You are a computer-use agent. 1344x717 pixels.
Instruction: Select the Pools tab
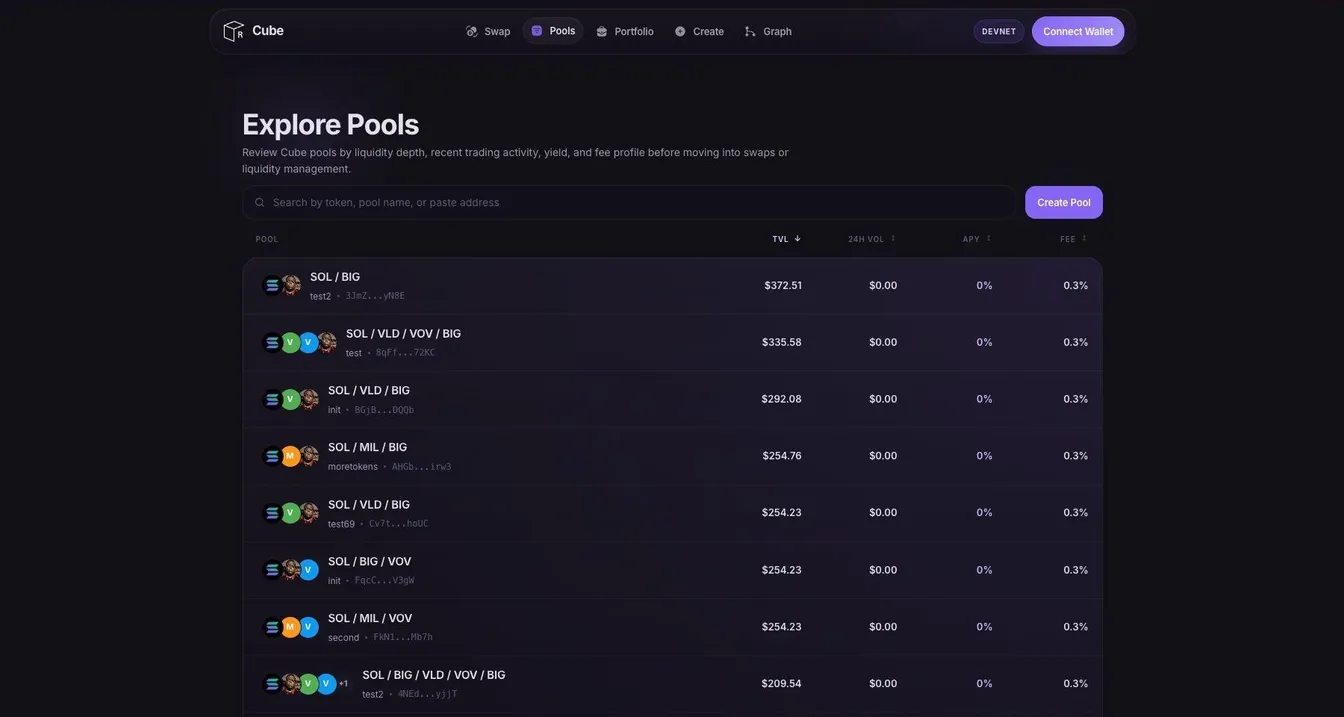pos(553,31)
